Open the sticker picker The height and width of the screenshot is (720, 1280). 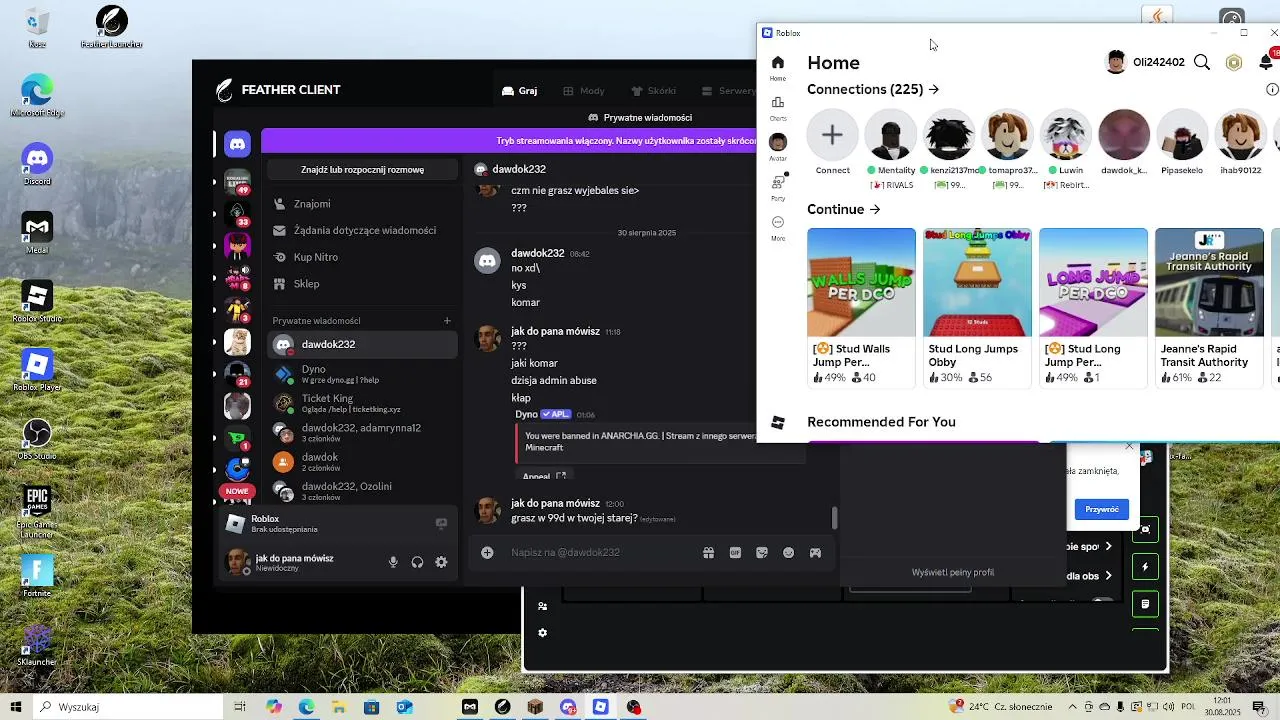[x=762, y=552]
